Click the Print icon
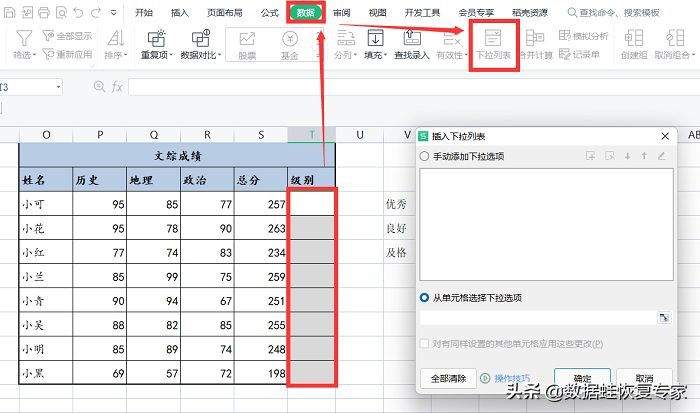The height and width of the screenshot is (413, 700). (44, 13)
